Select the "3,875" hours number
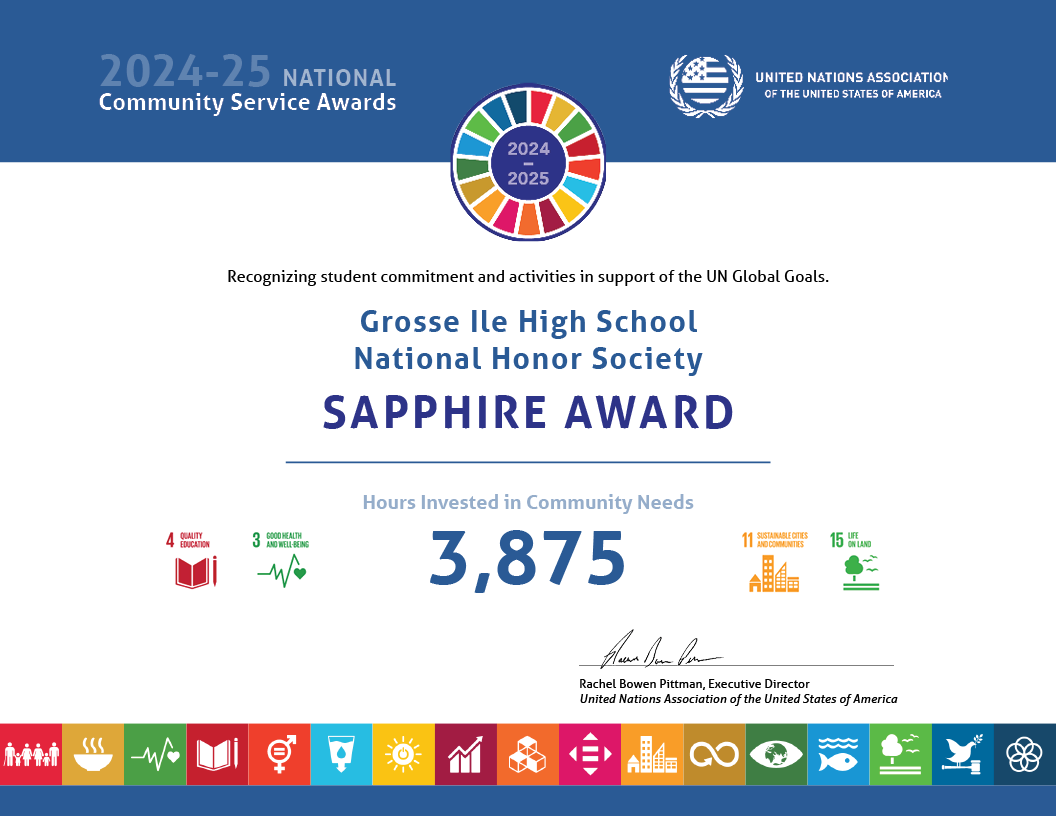 (528, 559)
